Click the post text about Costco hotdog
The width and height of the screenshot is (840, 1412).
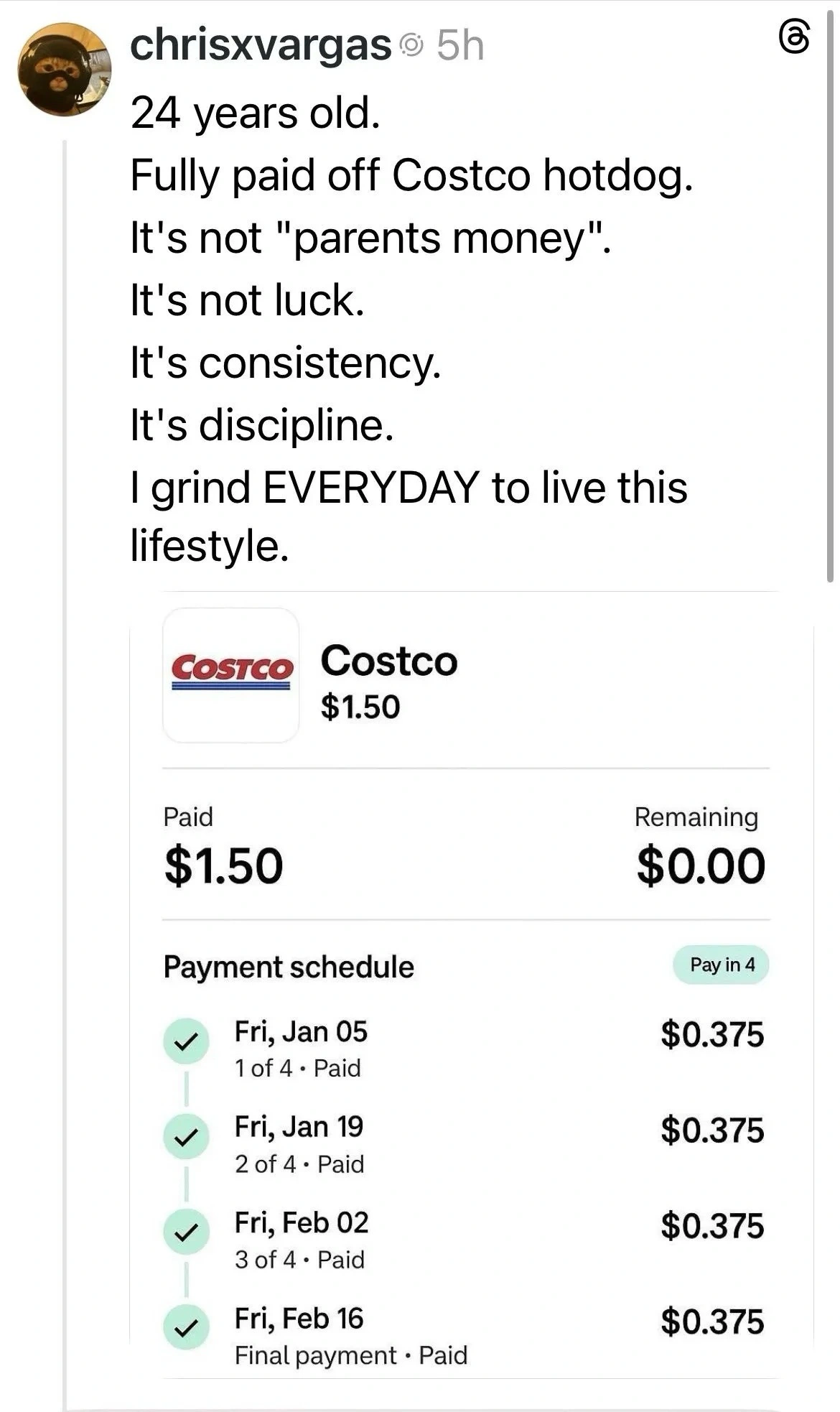click(411, 175)
